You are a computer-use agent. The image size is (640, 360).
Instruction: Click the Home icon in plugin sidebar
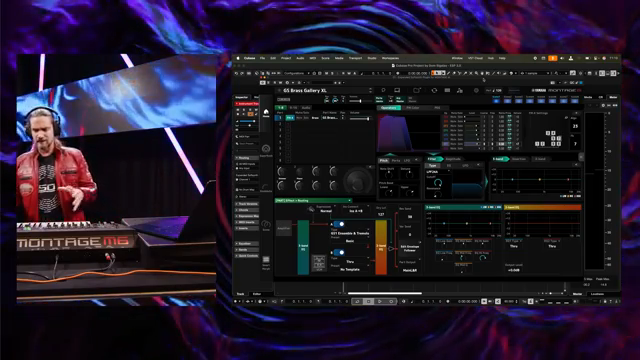tap(266, 113)
